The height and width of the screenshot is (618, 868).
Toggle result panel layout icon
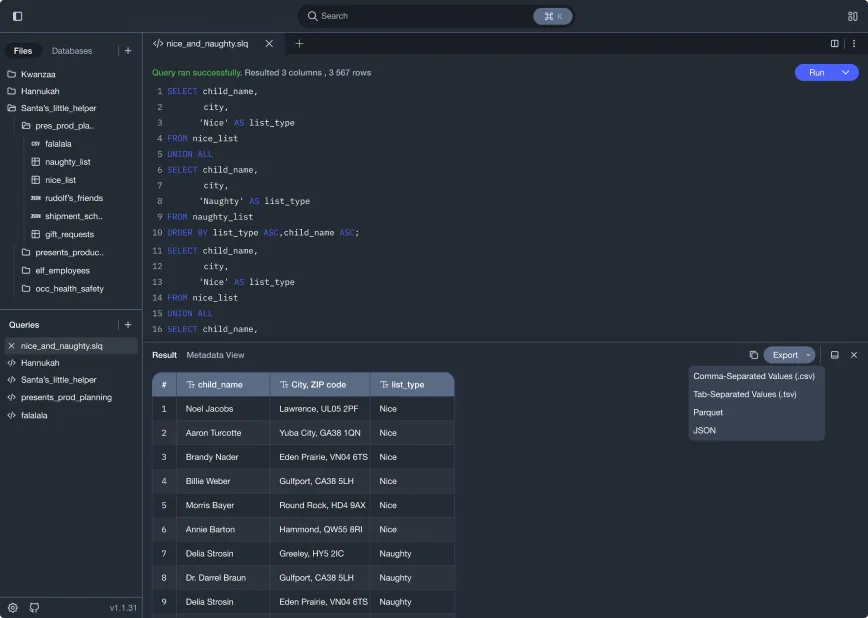(x=835, y=355)
